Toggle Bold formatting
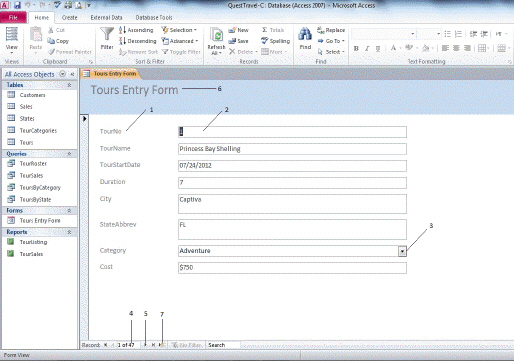The width and height of the screenshot is (514, 361). (x=356, y=49)
